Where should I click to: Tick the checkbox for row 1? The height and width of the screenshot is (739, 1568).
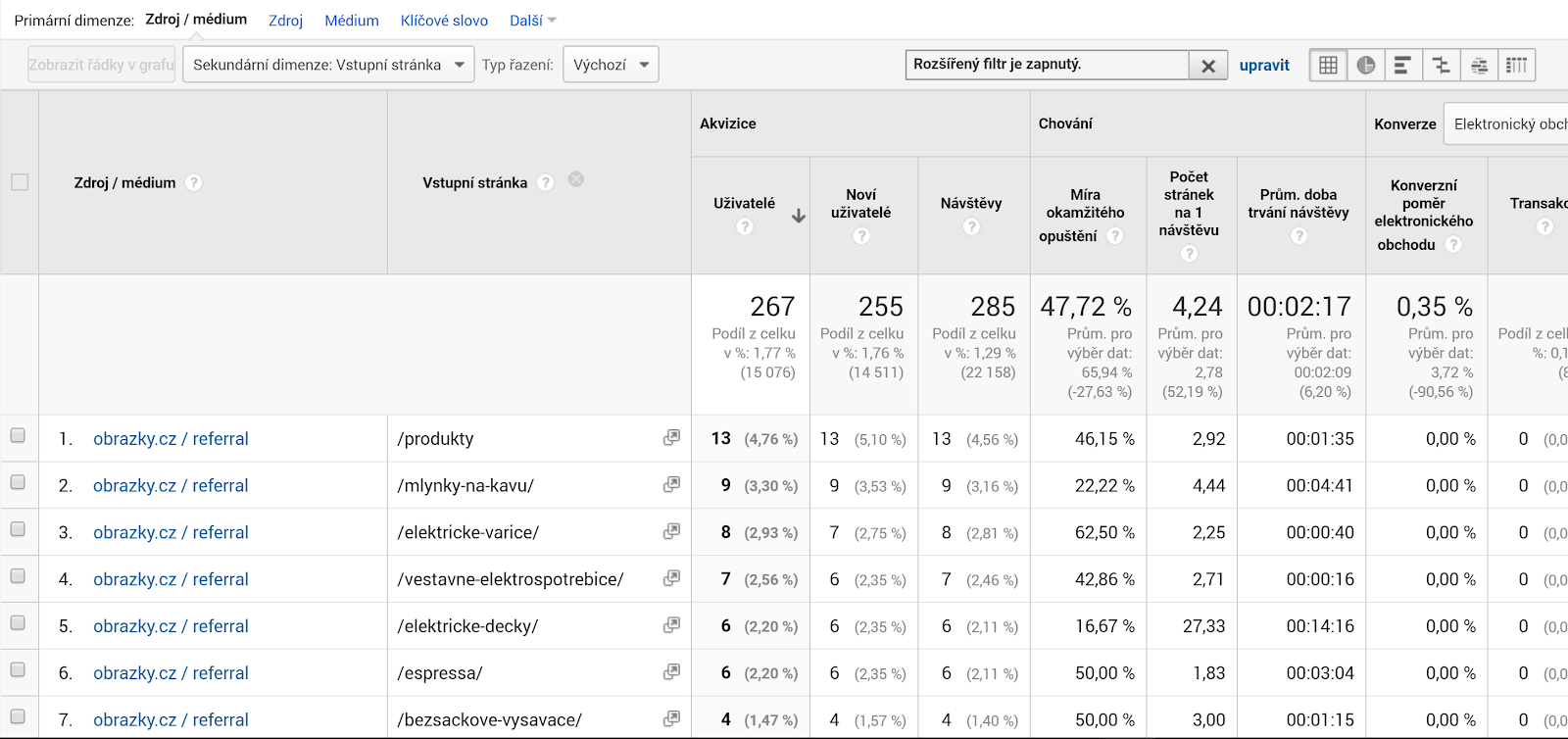(x=18, y=435)
